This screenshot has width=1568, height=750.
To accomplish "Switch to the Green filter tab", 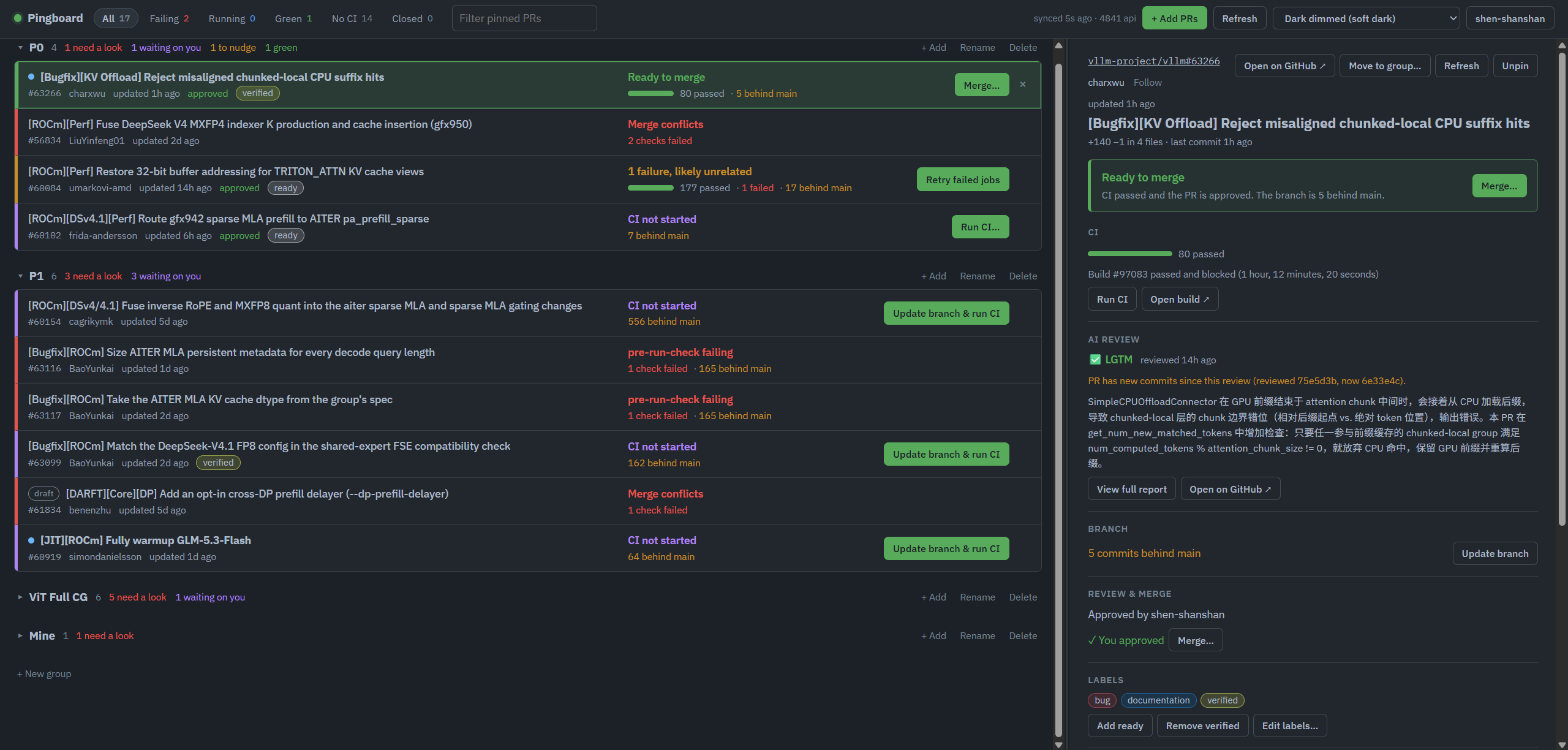I will click(293, 18).
